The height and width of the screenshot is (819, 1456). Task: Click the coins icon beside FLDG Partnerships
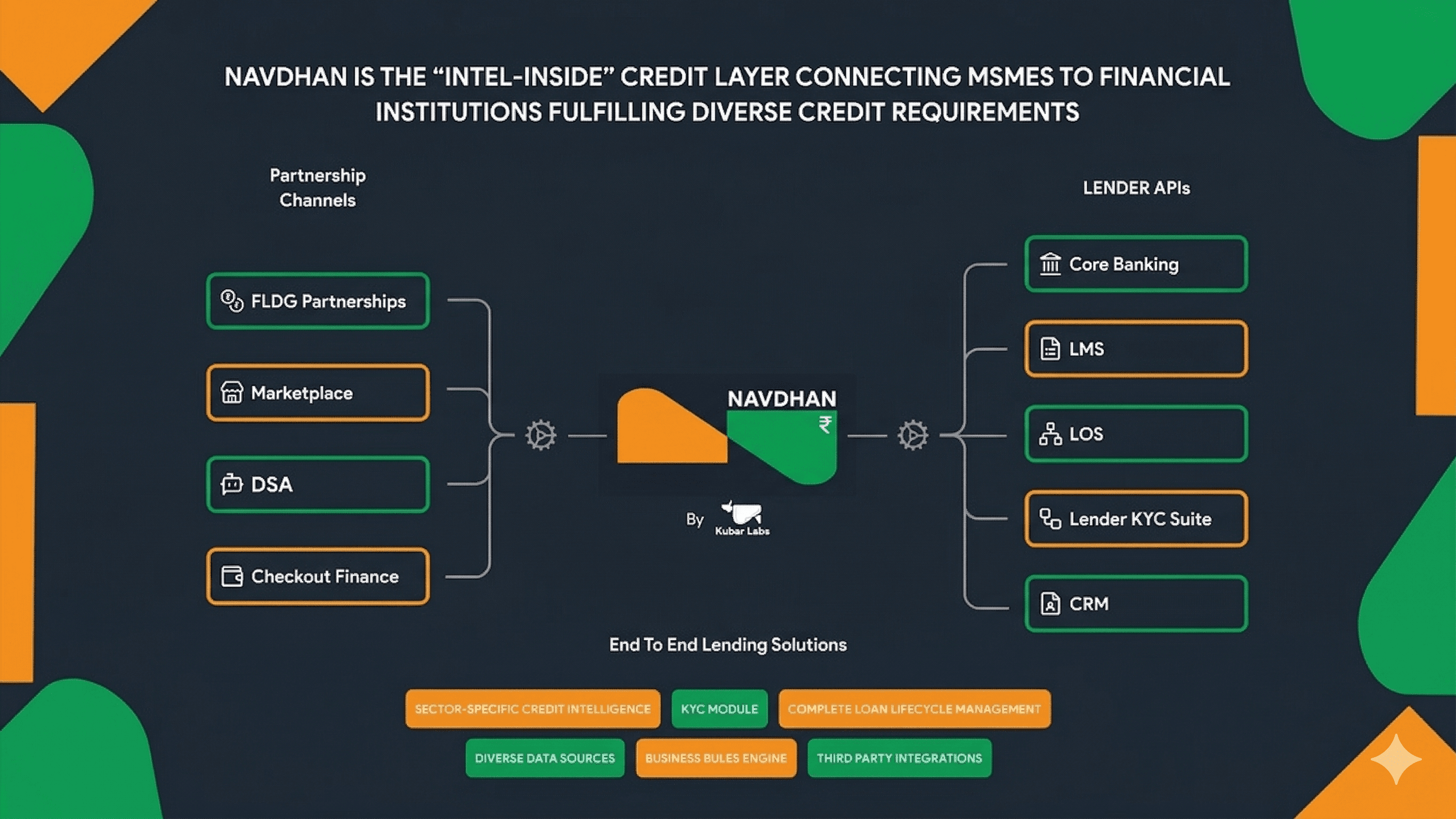pos(232,301)
